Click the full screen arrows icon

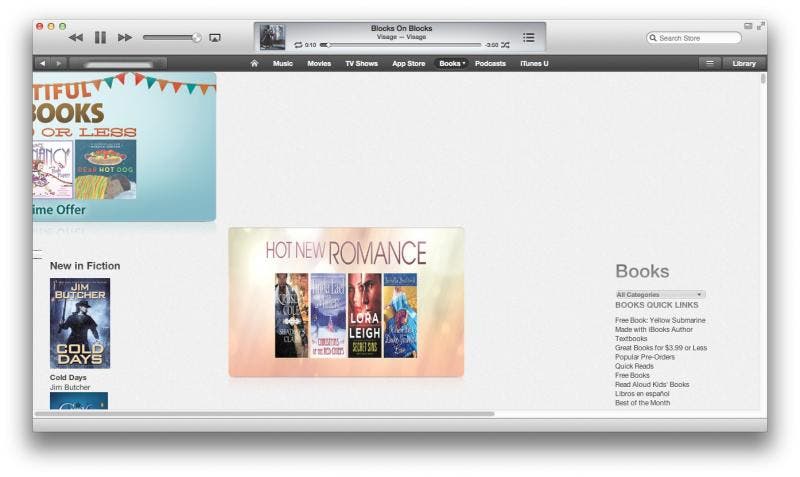pos(761,26)
